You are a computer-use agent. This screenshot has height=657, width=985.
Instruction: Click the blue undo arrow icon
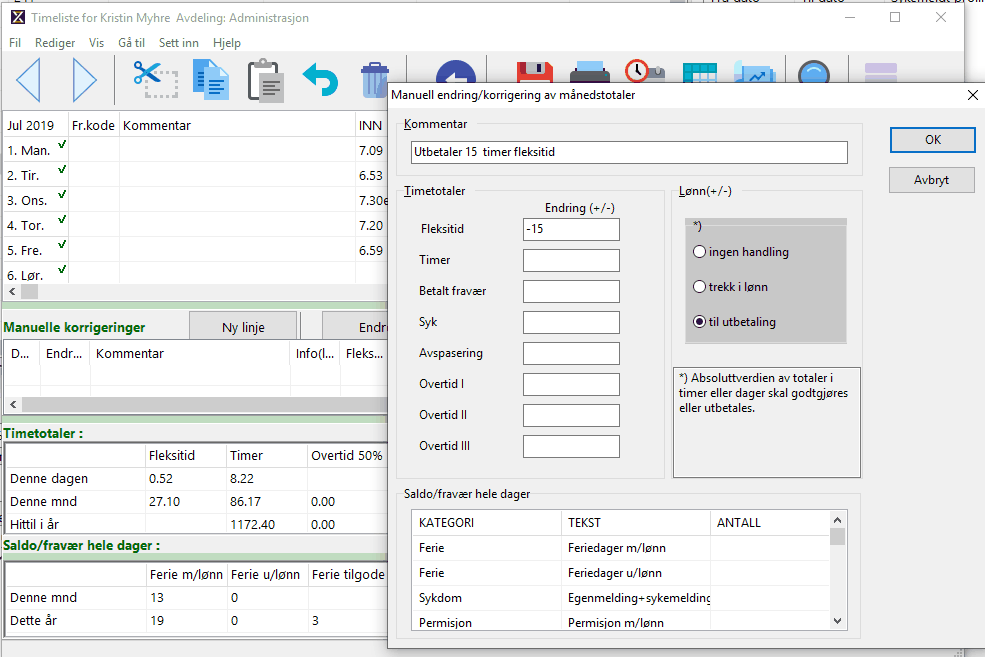321,80
